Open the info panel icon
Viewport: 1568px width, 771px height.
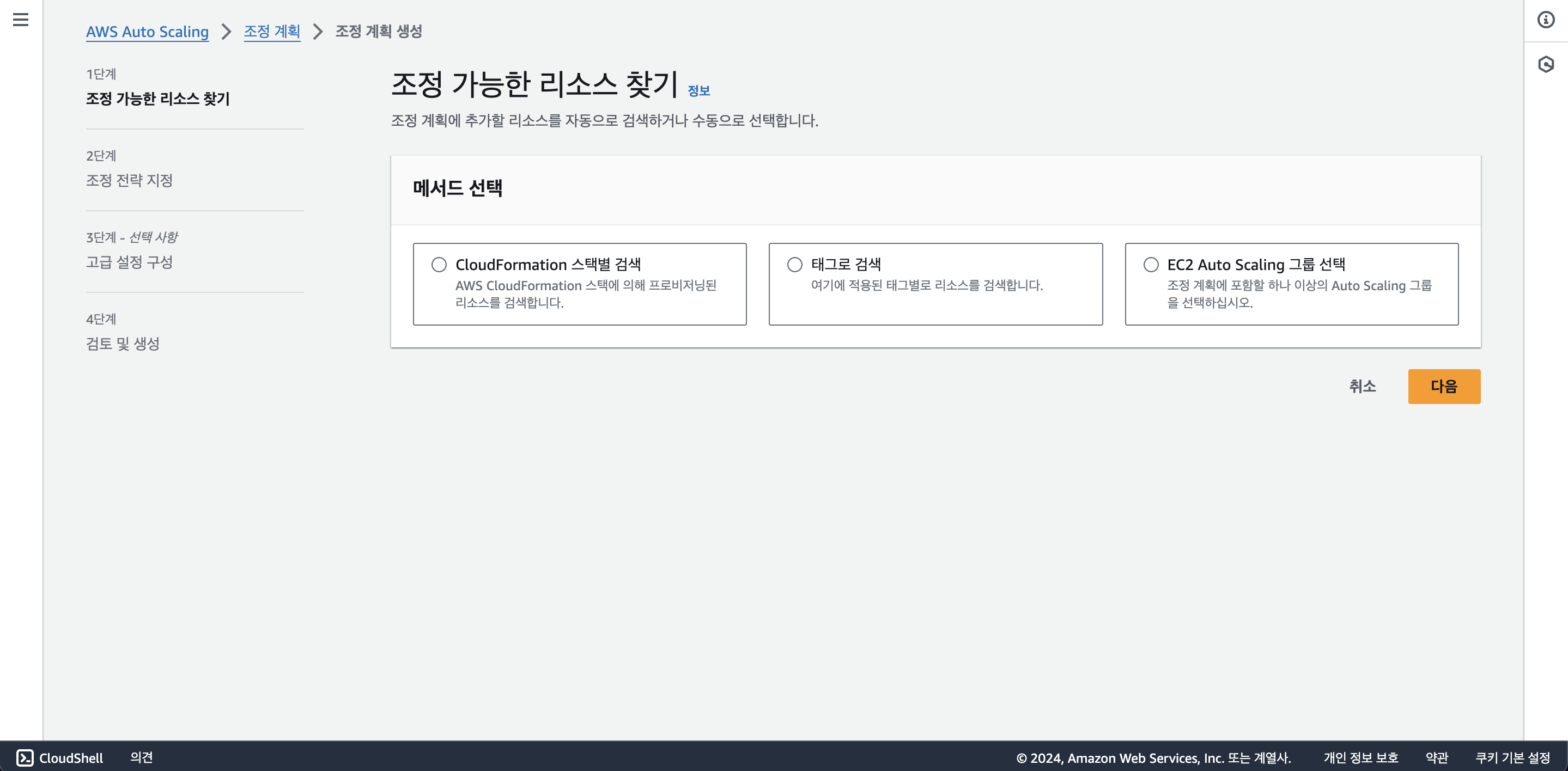[1546, 20]
